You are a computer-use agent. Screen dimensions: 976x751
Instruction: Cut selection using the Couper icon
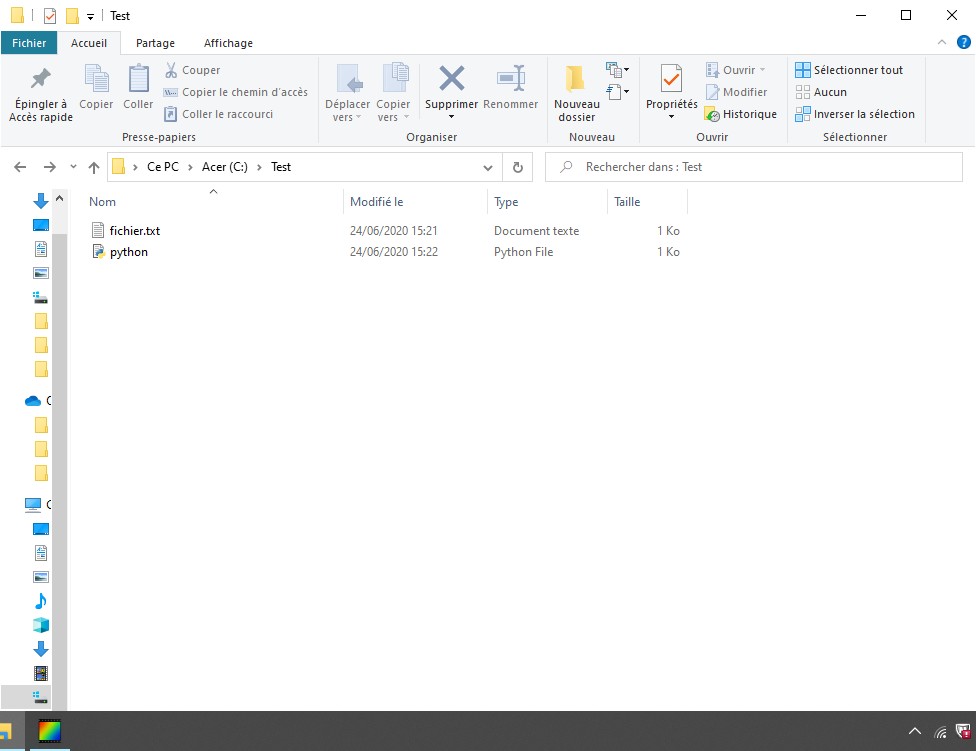coord(172,70)
